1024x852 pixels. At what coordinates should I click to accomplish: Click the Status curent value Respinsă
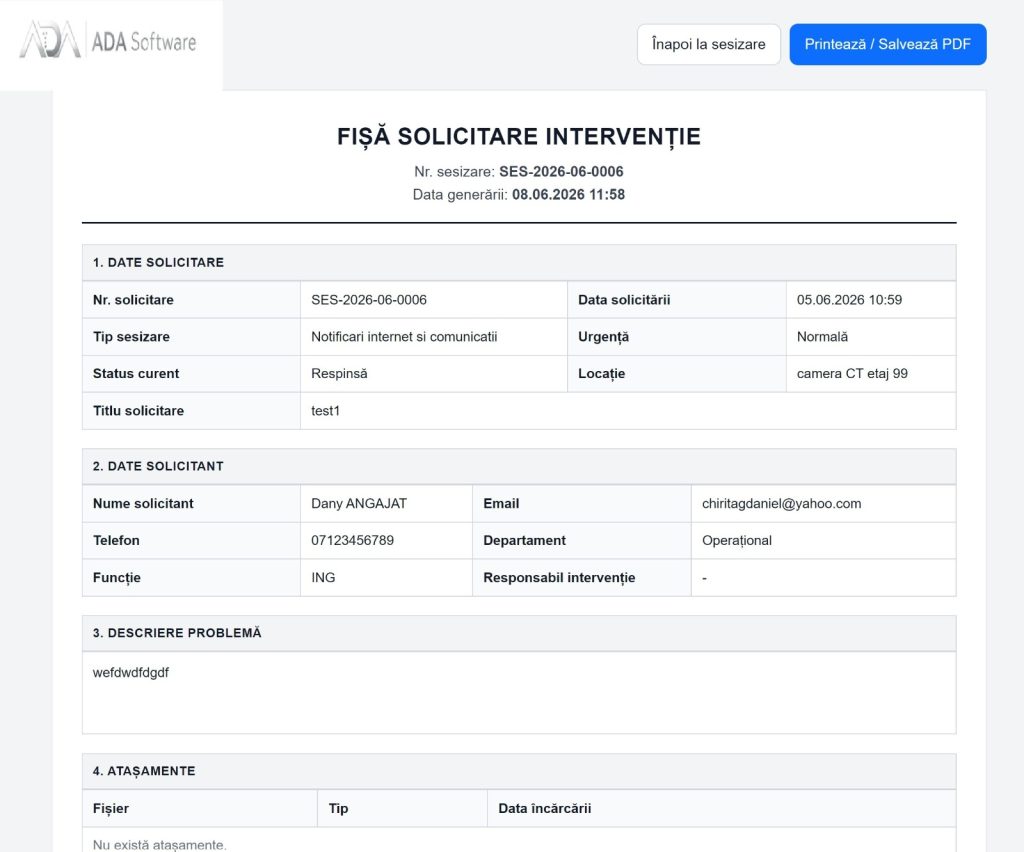pyautogui.click(x=339, y=373)
